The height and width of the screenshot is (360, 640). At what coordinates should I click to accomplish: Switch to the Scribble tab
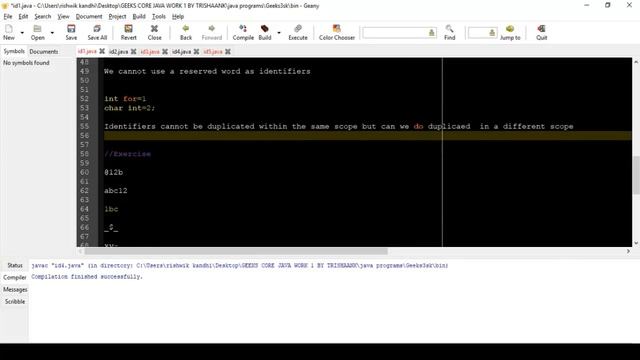(15, 301)
